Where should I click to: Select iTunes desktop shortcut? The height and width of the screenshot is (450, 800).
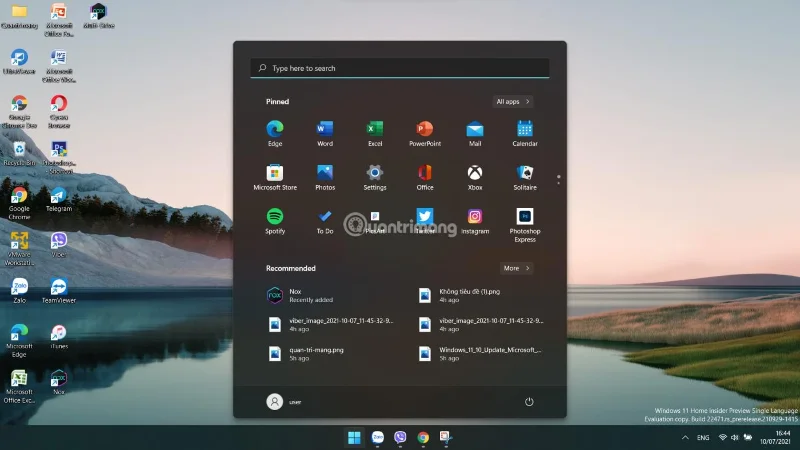(59, 336)
